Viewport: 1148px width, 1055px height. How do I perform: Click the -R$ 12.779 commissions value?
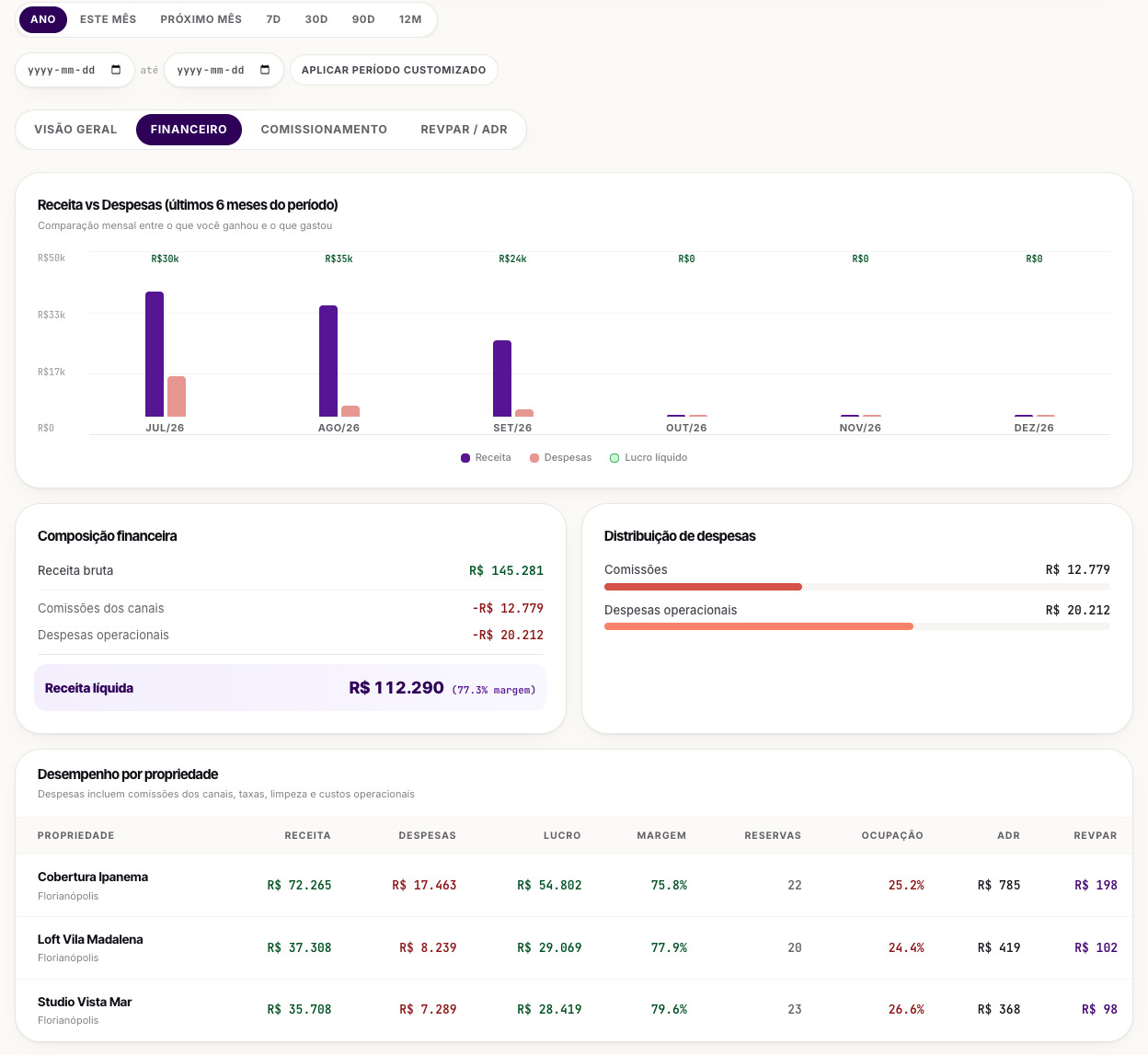click(x=508, y=608)
